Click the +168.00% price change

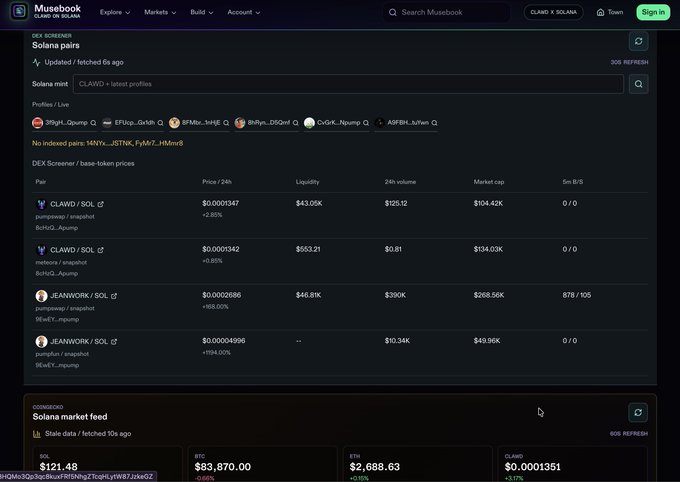point(215,307)
